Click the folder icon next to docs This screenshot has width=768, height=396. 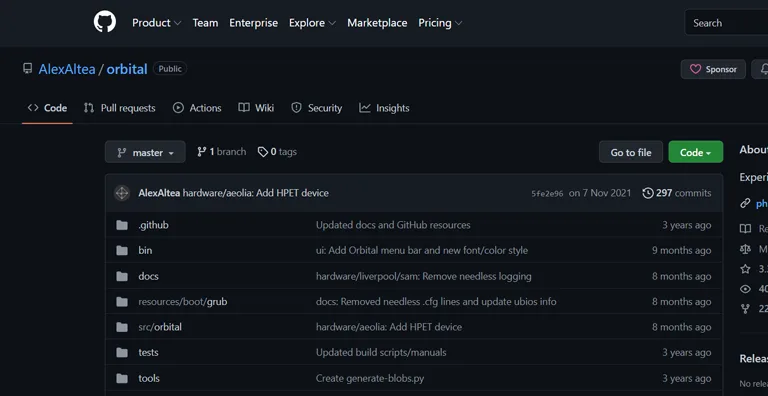point(122,276)
